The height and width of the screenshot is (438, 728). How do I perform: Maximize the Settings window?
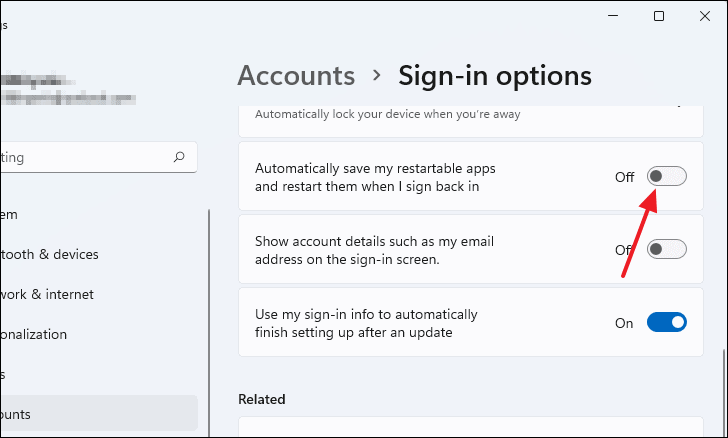pos(659,16)
